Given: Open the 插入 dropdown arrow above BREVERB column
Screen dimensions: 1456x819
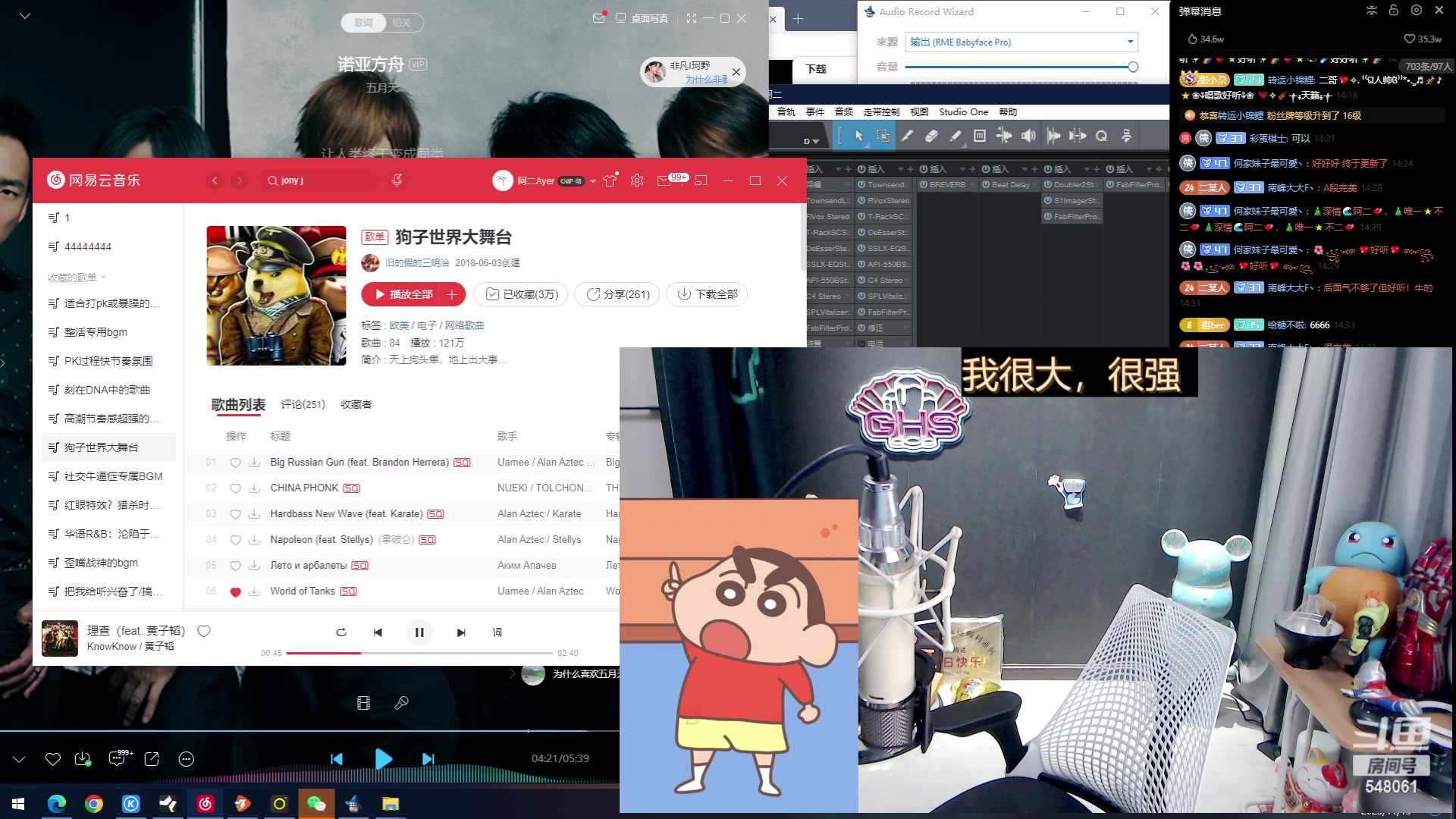Looking at the screenshot, I should [962, 169].
